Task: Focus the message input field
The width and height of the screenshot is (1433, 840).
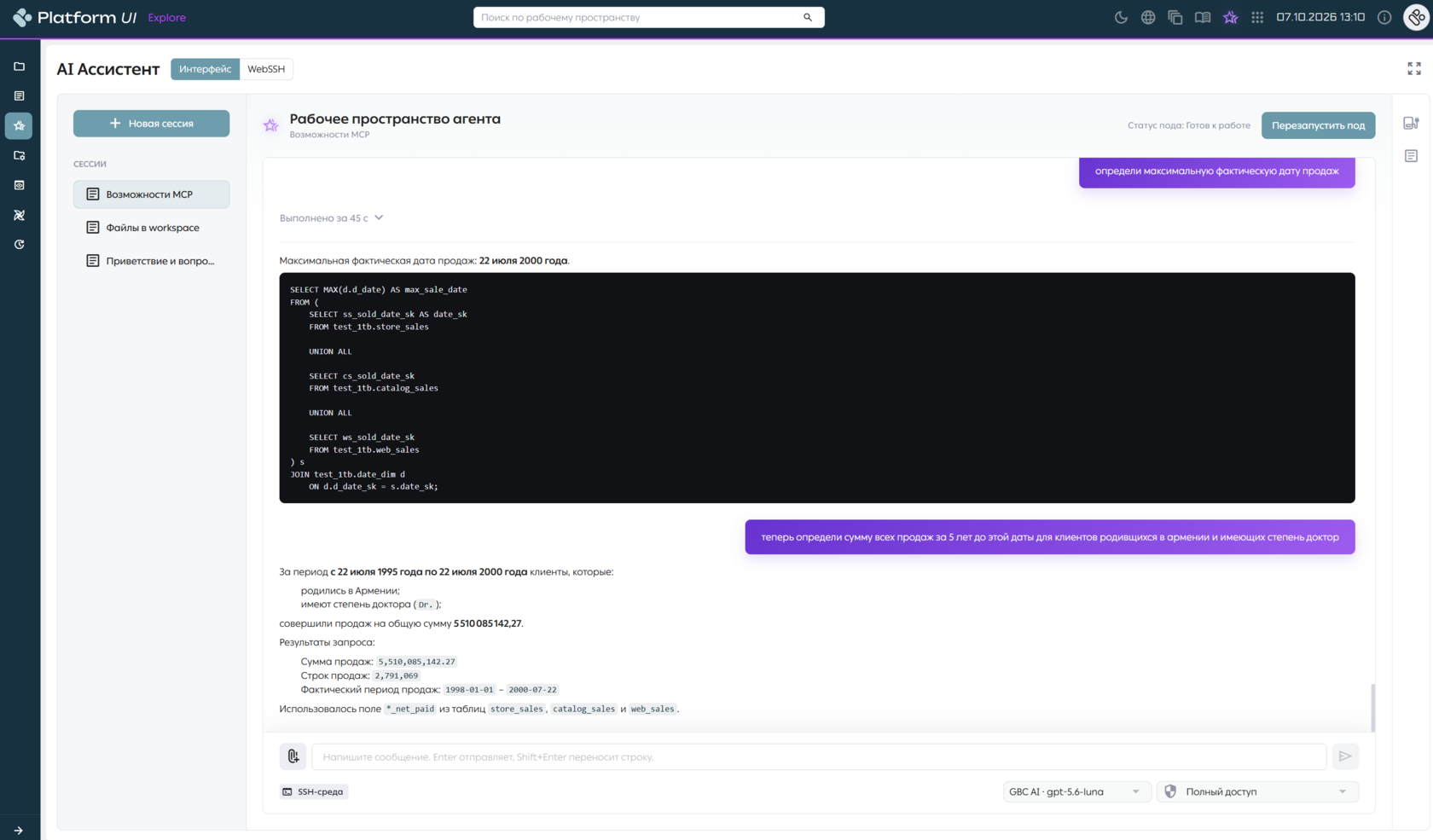Action: [x=819, y=756]
